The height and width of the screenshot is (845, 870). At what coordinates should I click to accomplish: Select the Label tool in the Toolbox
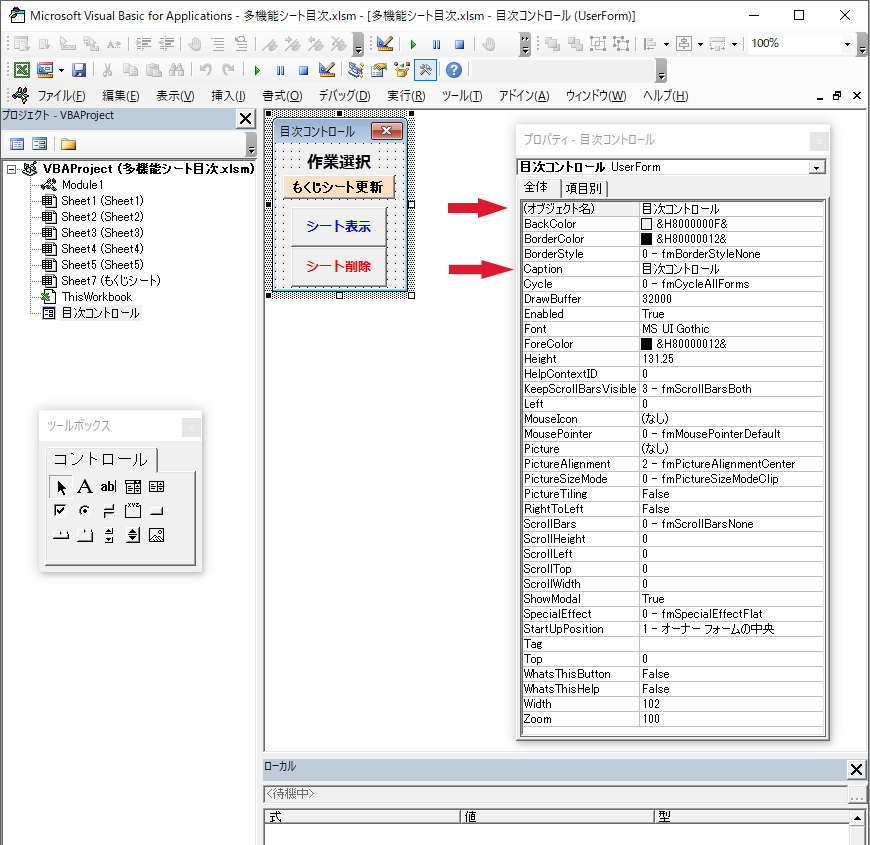point(84,487)
